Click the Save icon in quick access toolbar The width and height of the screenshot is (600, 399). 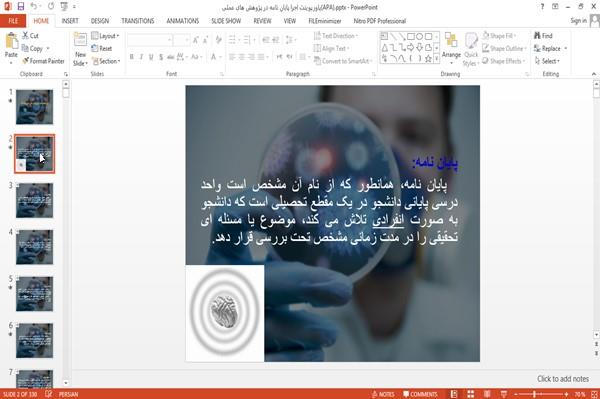click(21, 6)
